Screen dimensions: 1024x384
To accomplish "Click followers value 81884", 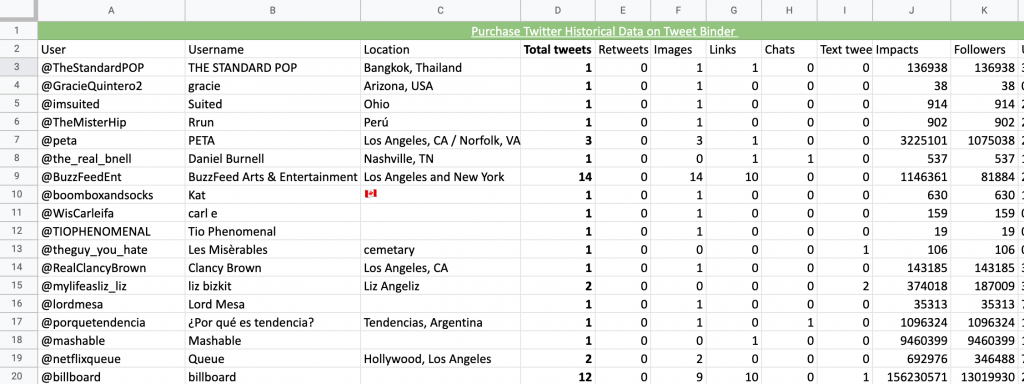I will coord(985,177).
